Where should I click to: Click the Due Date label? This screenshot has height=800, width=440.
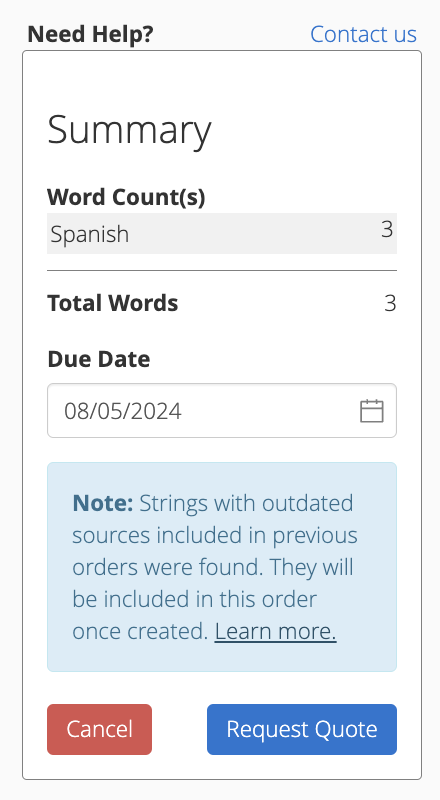pyautogui.click(x=99, y=359)
